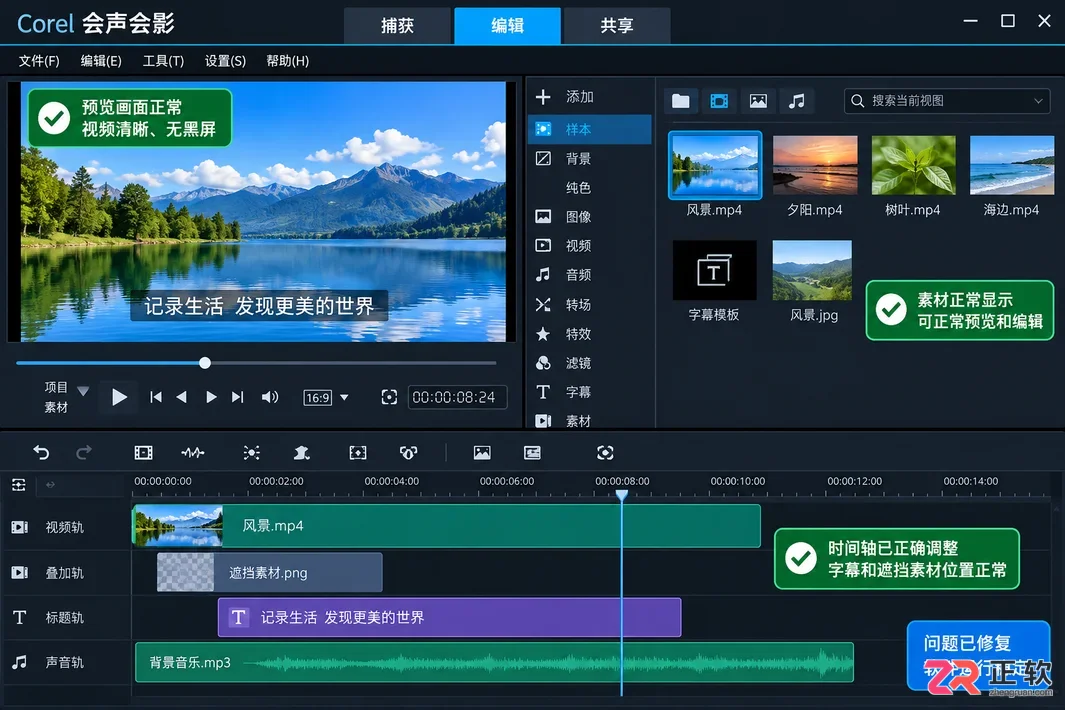This screenshot has height=710, width=1065.
Task: Click the library search field 搜索当前视图
Action: pyautogui.click(x=947, y=101)
